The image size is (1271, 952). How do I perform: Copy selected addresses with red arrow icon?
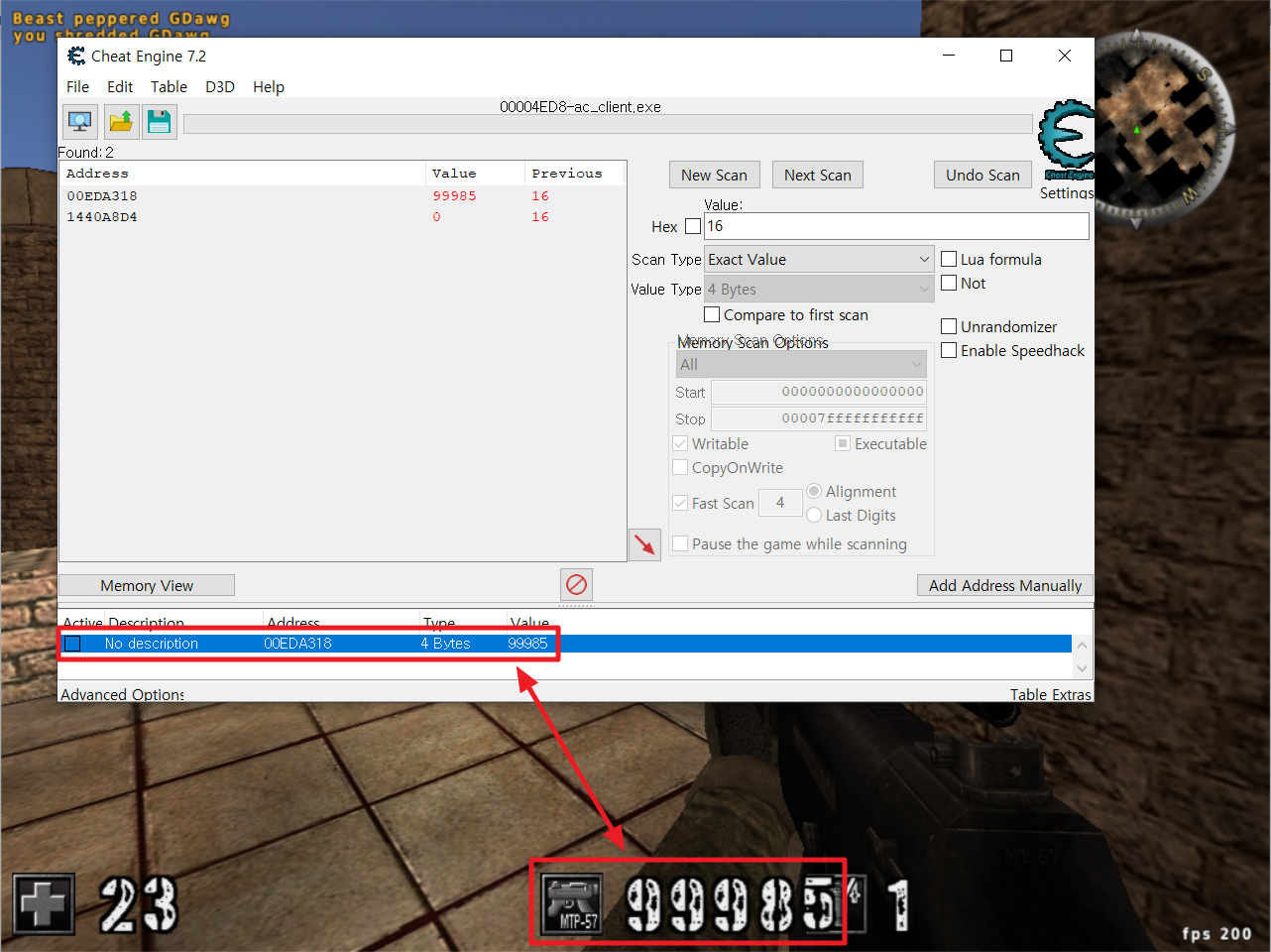(x=645, y=544)
